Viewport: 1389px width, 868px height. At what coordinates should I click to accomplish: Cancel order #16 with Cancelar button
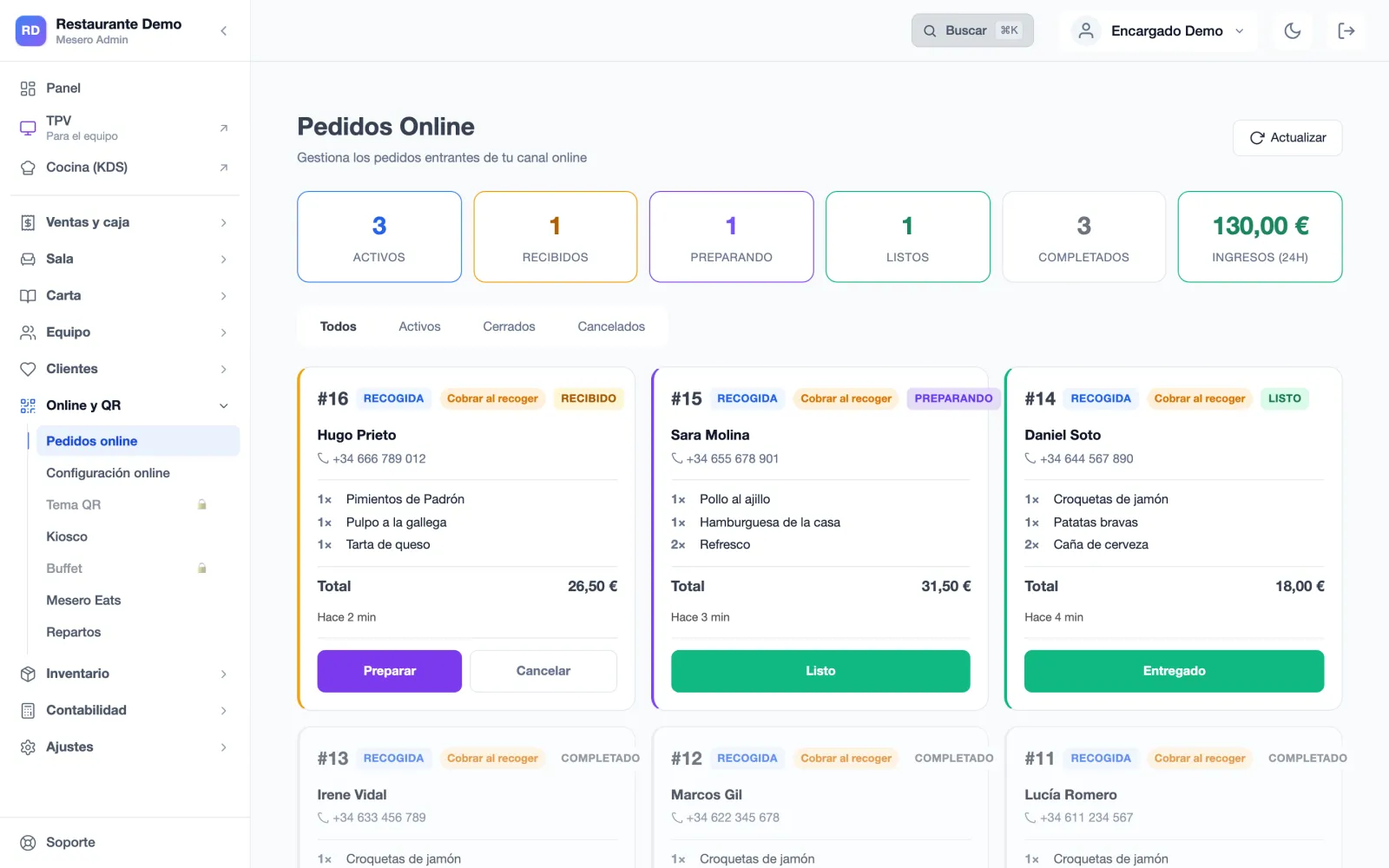point(543,671)
